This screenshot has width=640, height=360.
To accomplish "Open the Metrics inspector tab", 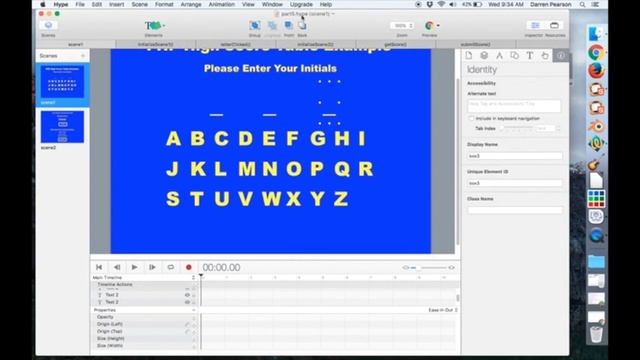I will click(499, 56).
